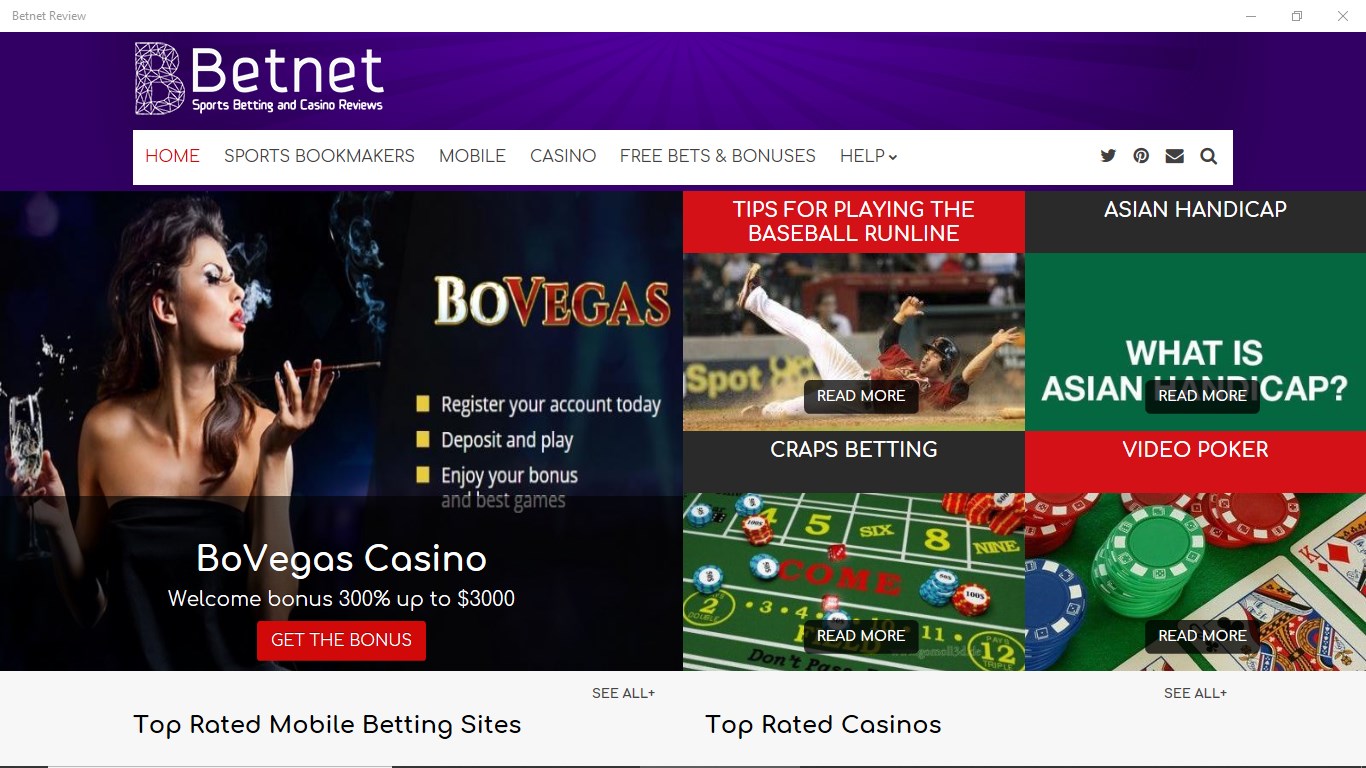Select the Mobile menu item

coord(472,156)
